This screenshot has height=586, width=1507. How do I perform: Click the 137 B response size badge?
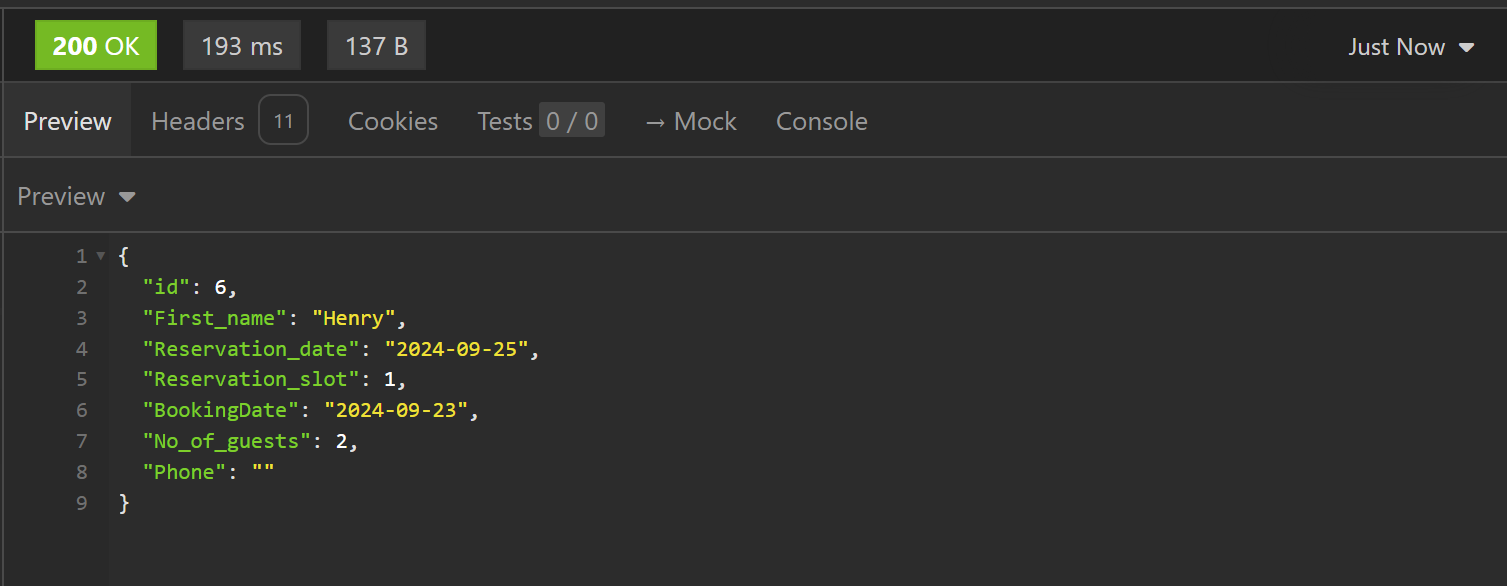pyautogui.click(x=376, y=46)
